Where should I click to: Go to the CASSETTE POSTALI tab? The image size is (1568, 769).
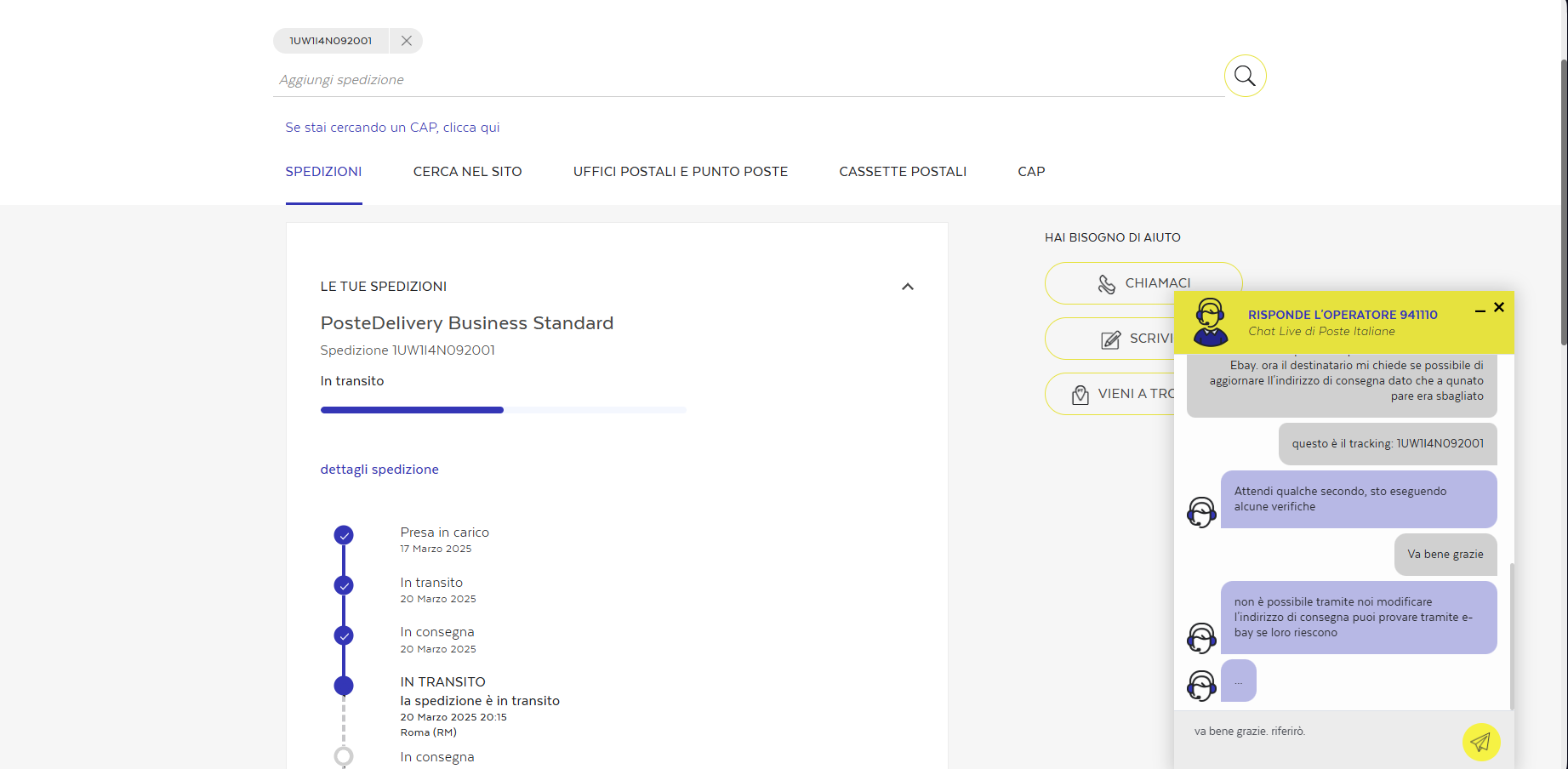(903, 172)
